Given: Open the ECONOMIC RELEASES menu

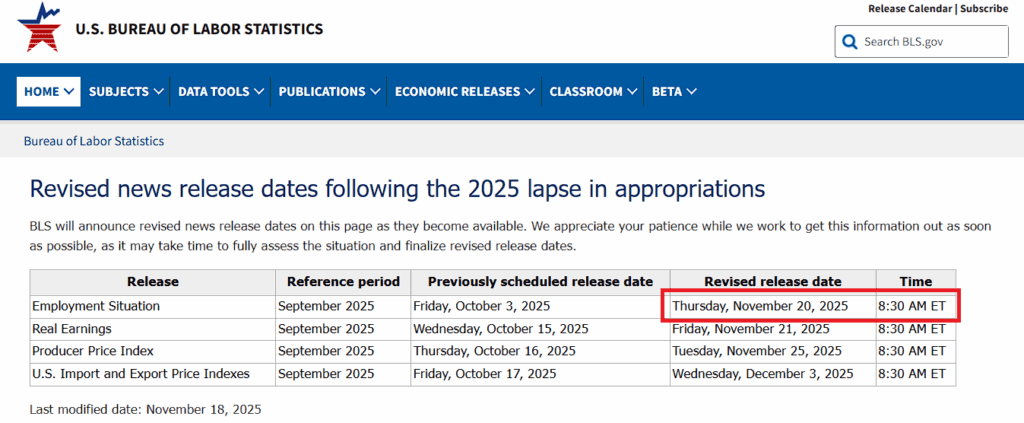Looking at the screenshot, I should [x=458, y=91].
